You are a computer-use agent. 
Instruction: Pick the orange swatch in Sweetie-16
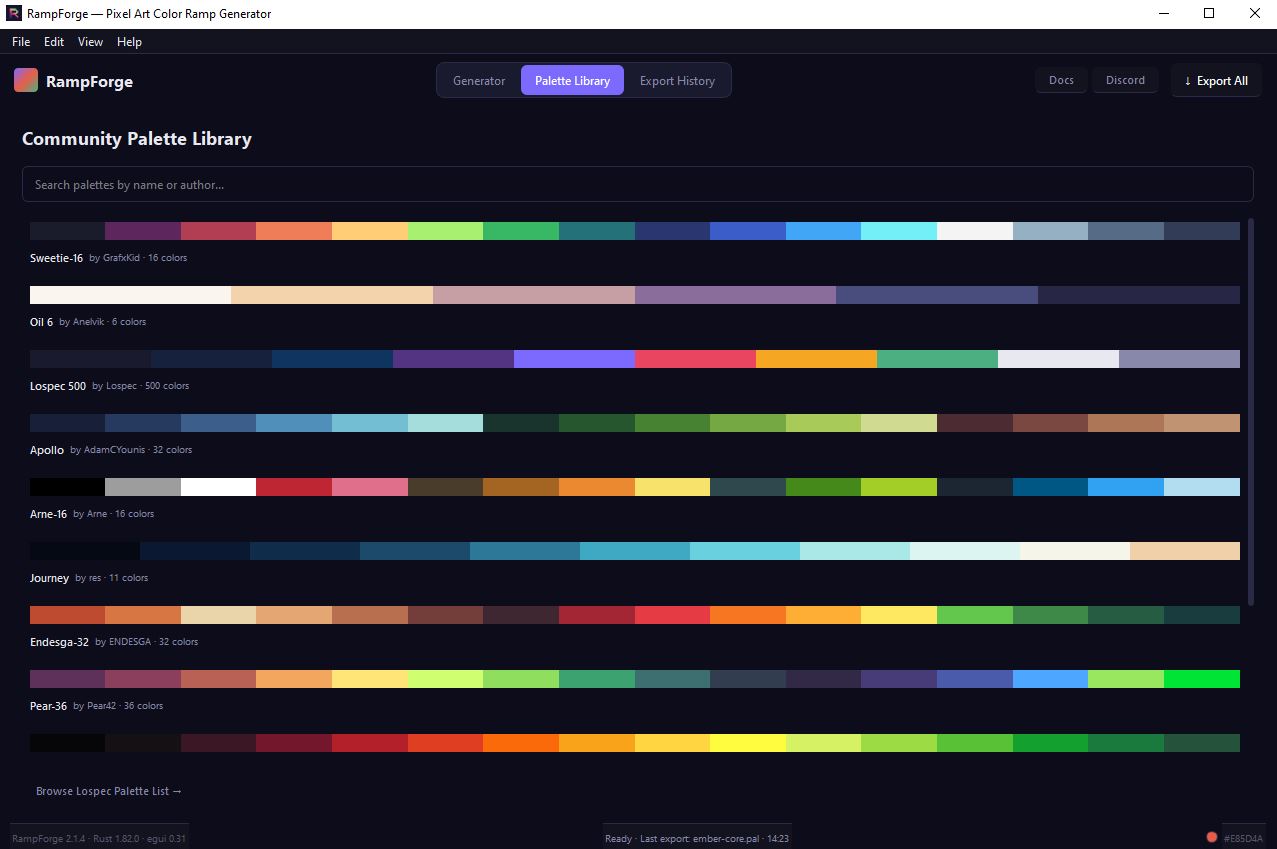294,231
